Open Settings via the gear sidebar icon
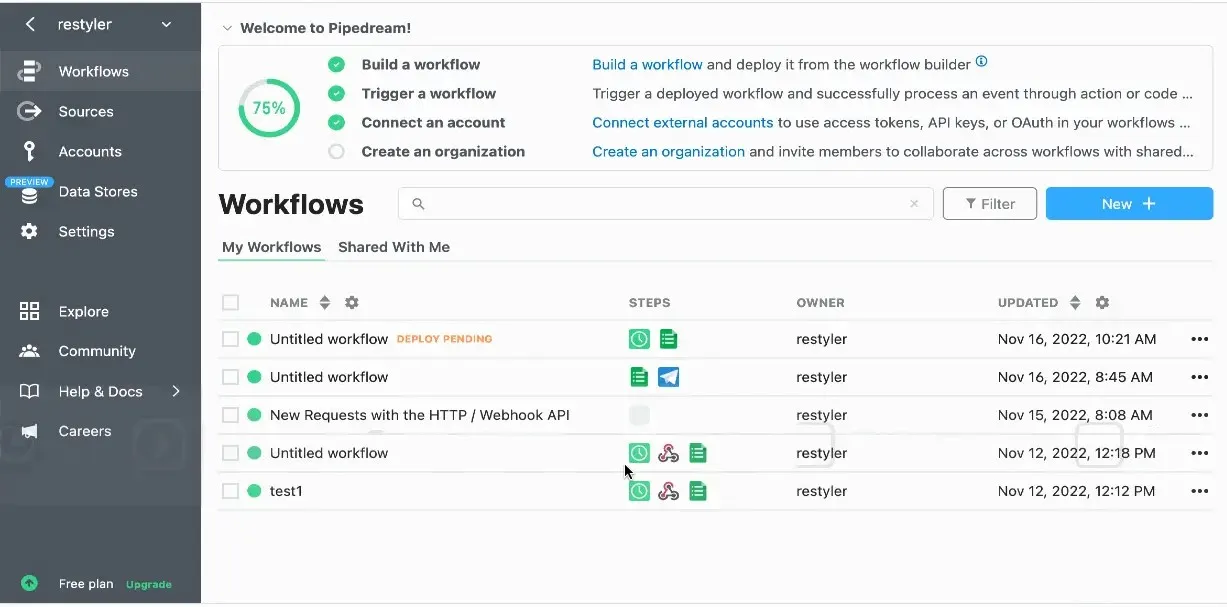 point(30,231)
